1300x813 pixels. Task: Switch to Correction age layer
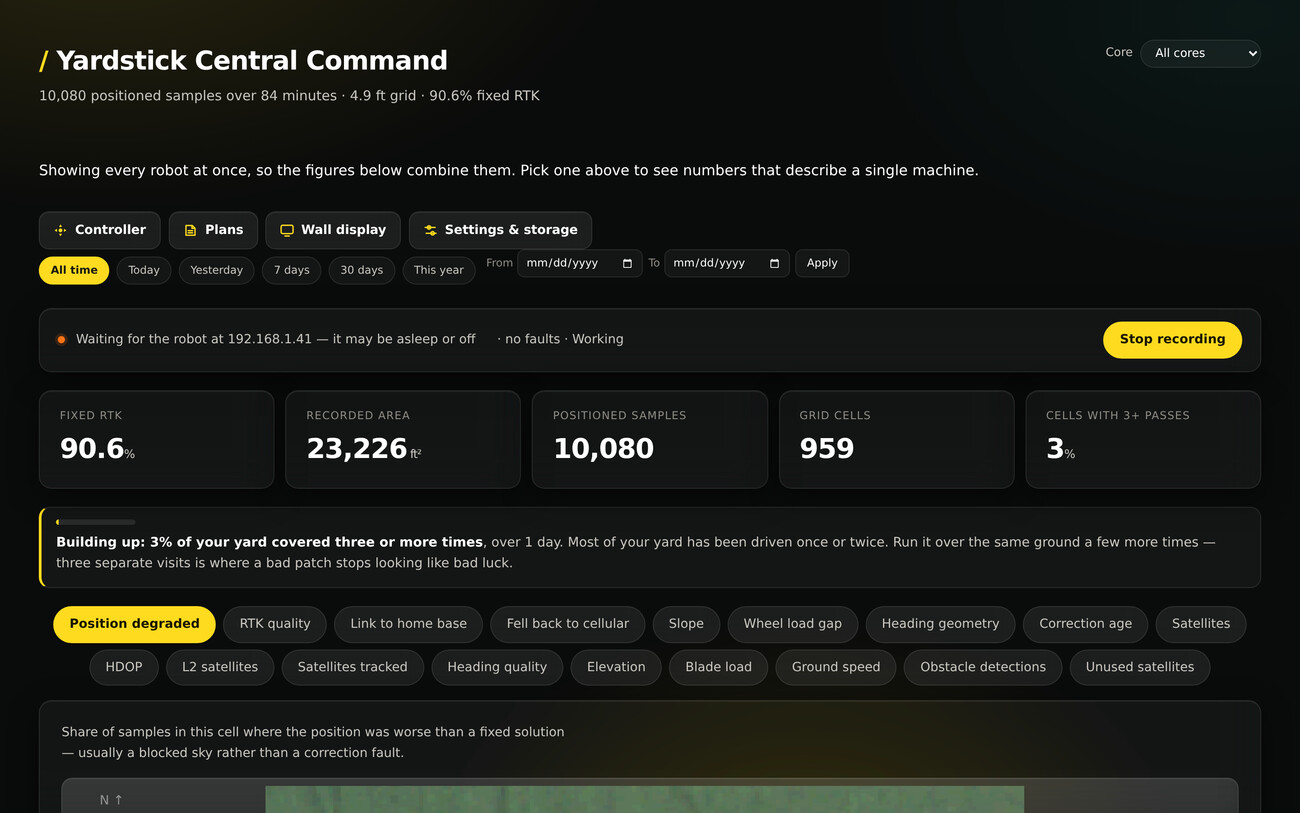(x=1085, y=624)
